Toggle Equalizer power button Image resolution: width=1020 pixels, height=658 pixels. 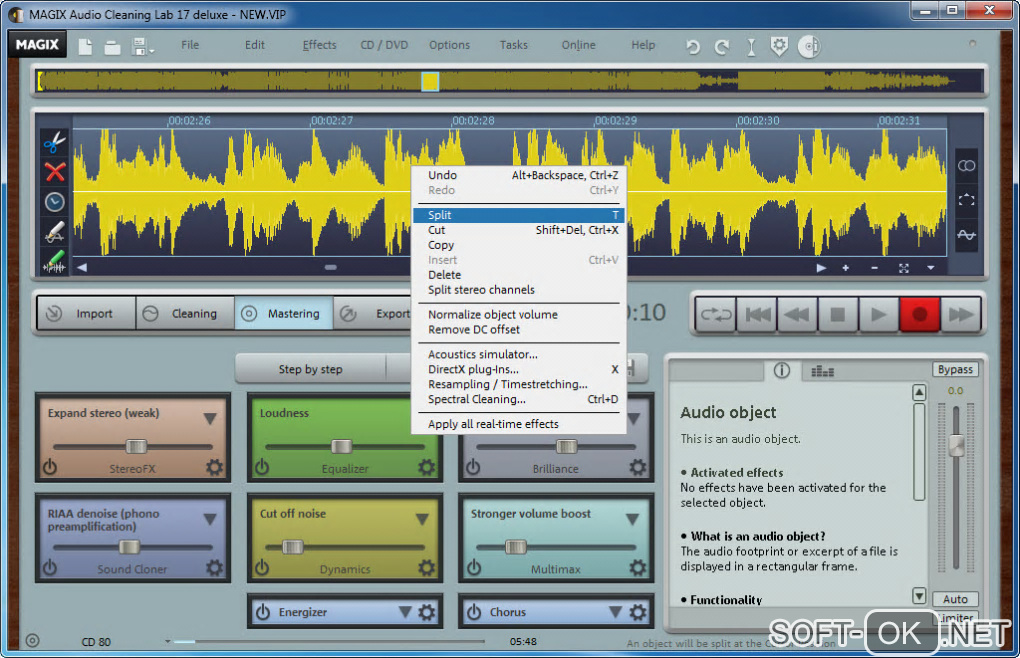[262, 467]
